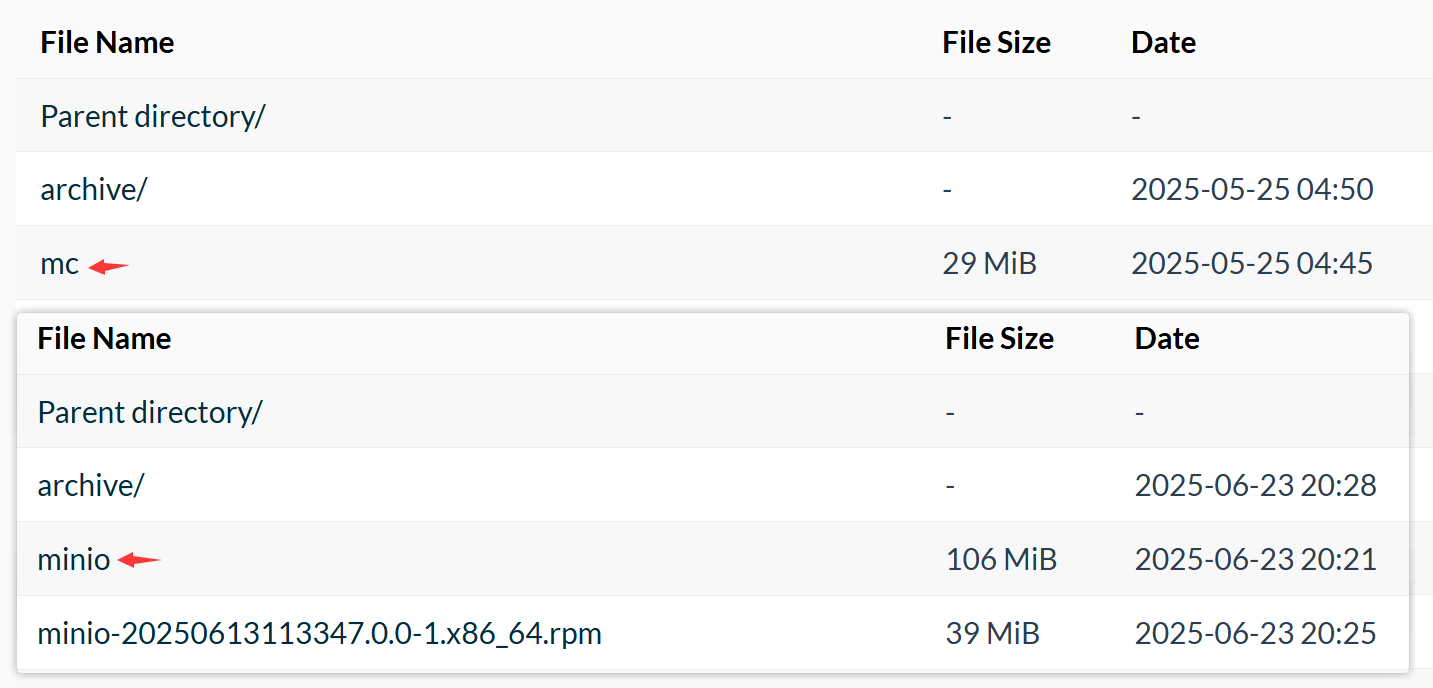Click the 2025-06-23 20:25 date
The height and width of the screenshot is (688, 1433).
pos(1255,633)
